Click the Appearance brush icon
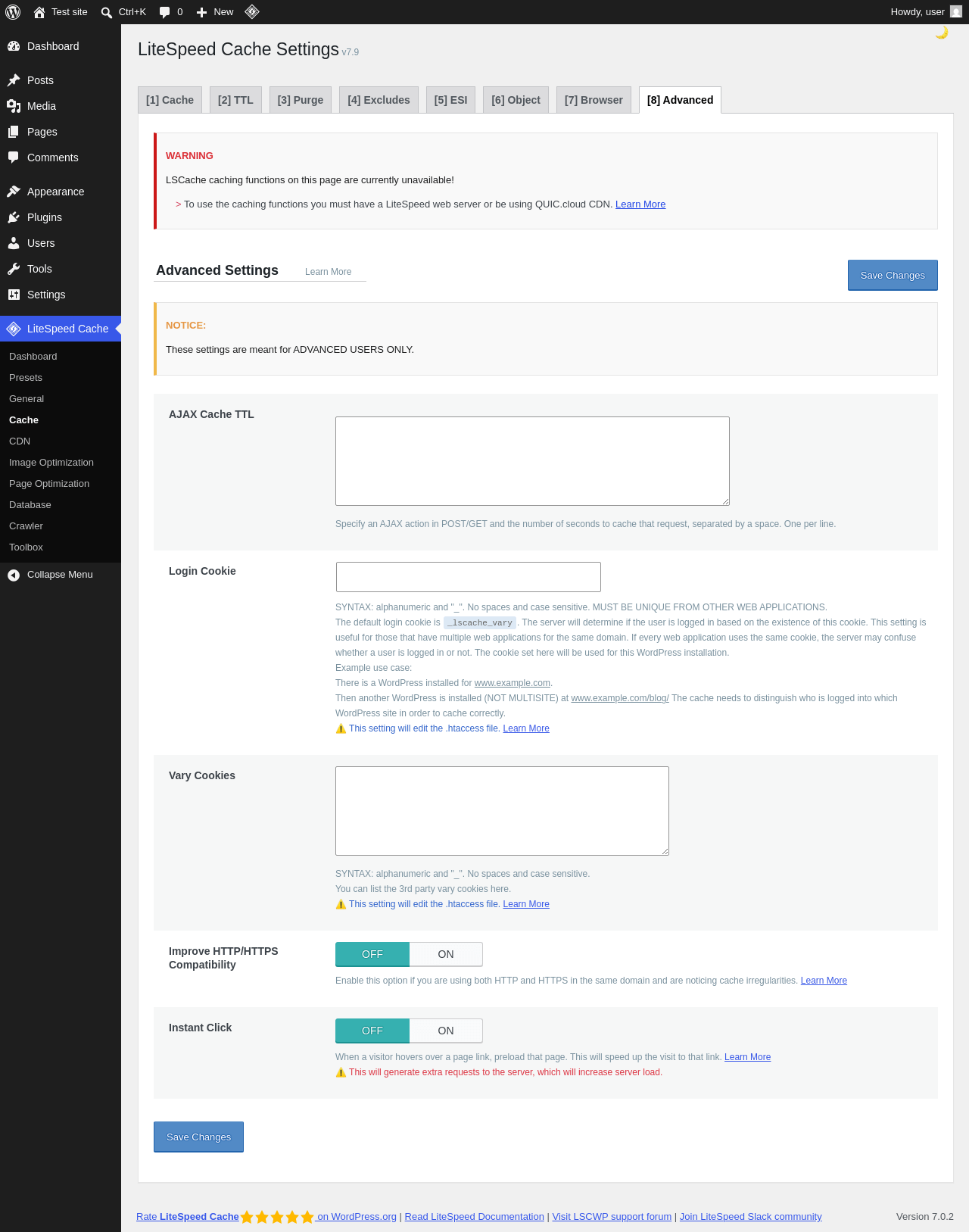Viewport: 969px width, 1232px height. (x=14, y=192)
